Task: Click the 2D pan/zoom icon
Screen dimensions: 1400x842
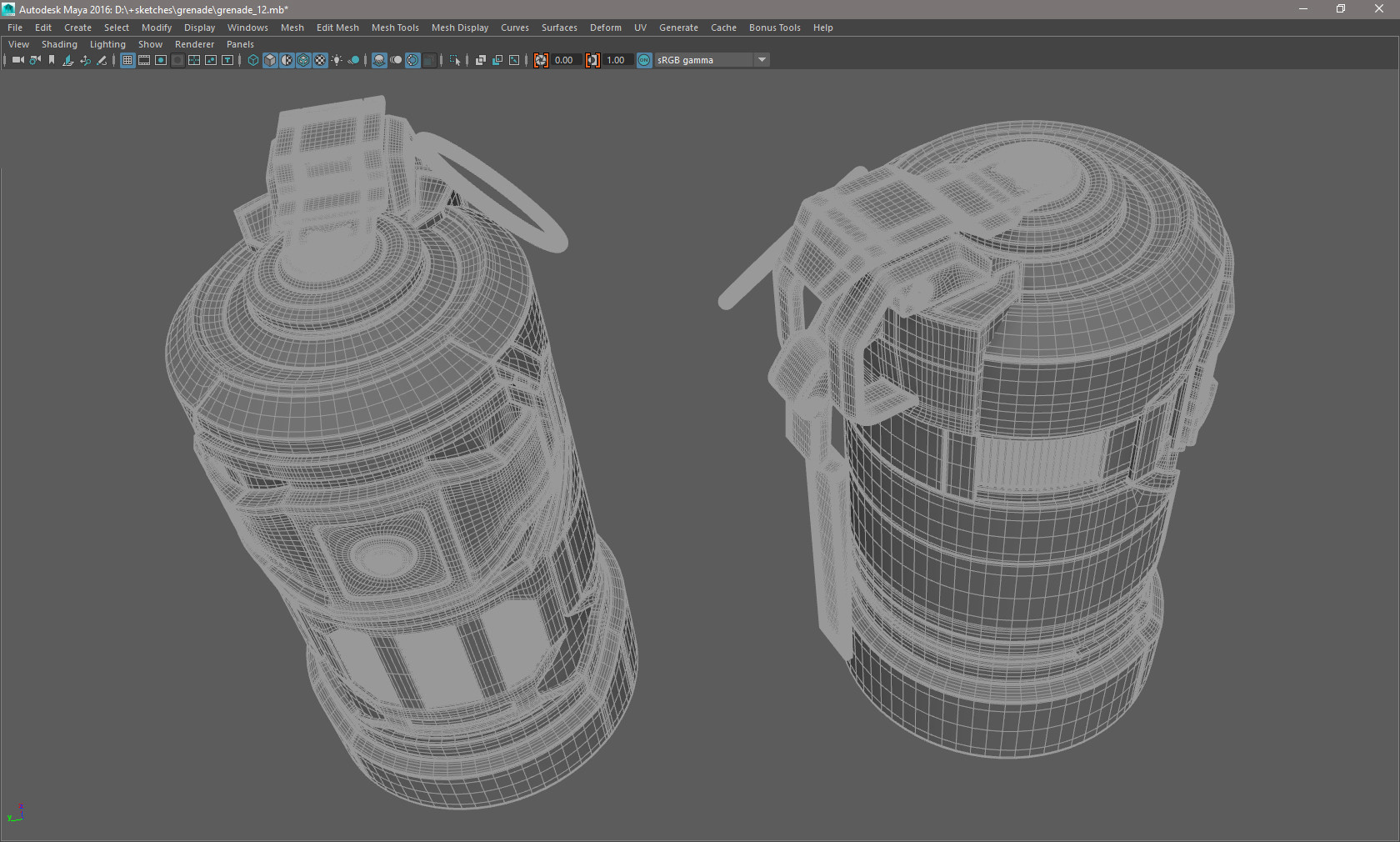Action: [x=85, y=60]
